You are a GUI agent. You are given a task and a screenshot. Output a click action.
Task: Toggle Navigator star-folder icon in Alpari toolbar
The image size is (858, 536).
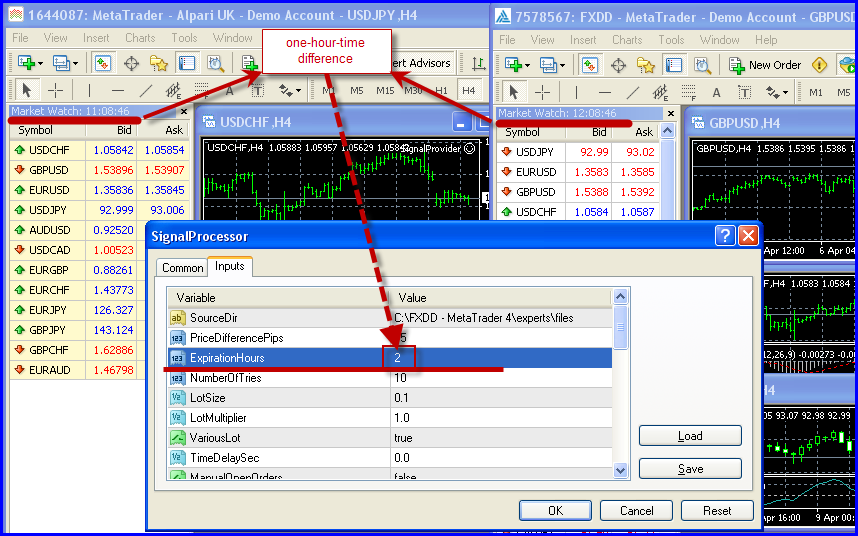tap(159, 63)
